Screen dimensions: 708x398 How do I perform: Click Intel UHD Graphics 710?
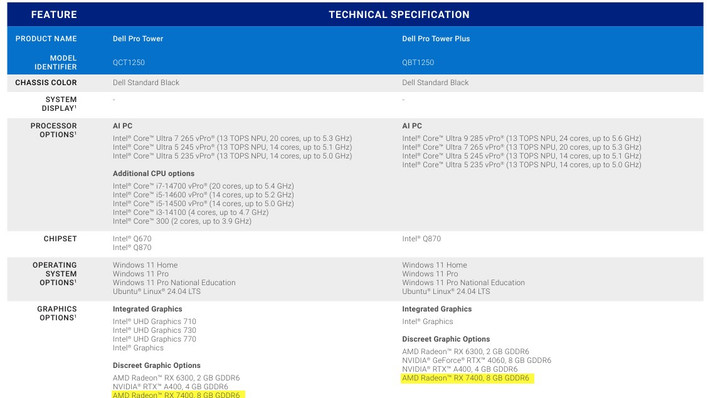coord(154,322)
